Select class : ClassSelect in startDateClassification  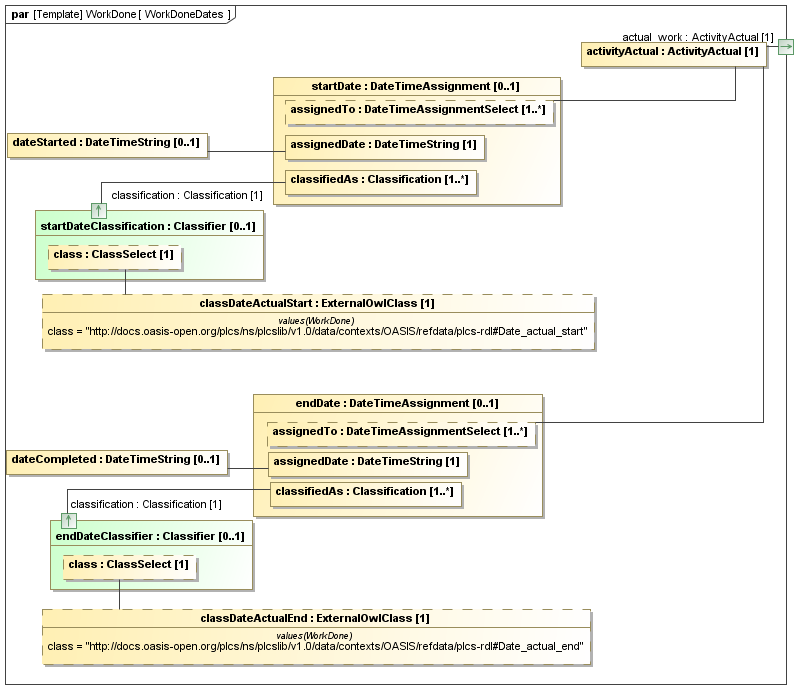[113, 255]
